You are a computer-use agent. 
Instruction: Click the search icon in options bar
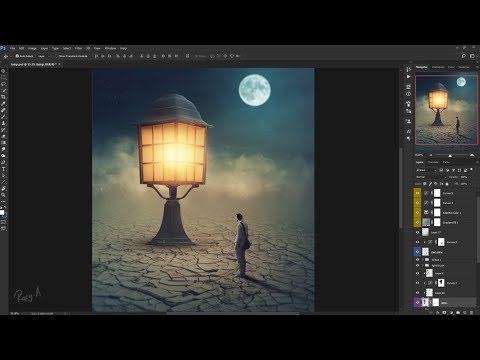pos(464,56)
